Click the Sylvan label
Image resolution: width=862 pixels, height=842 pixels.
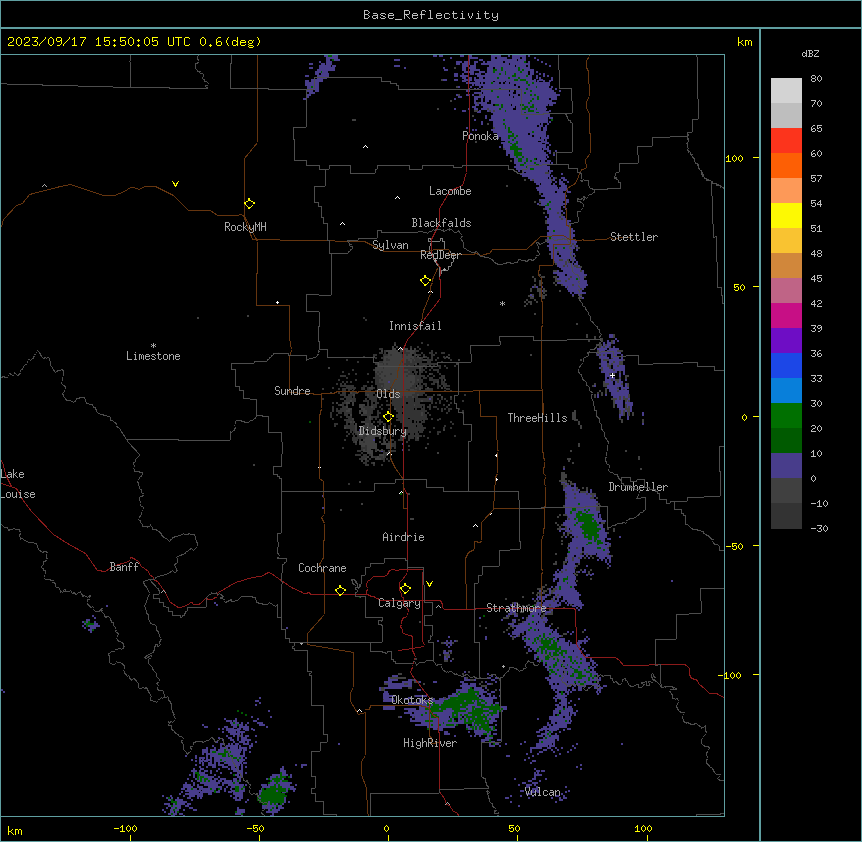point(390,245)
